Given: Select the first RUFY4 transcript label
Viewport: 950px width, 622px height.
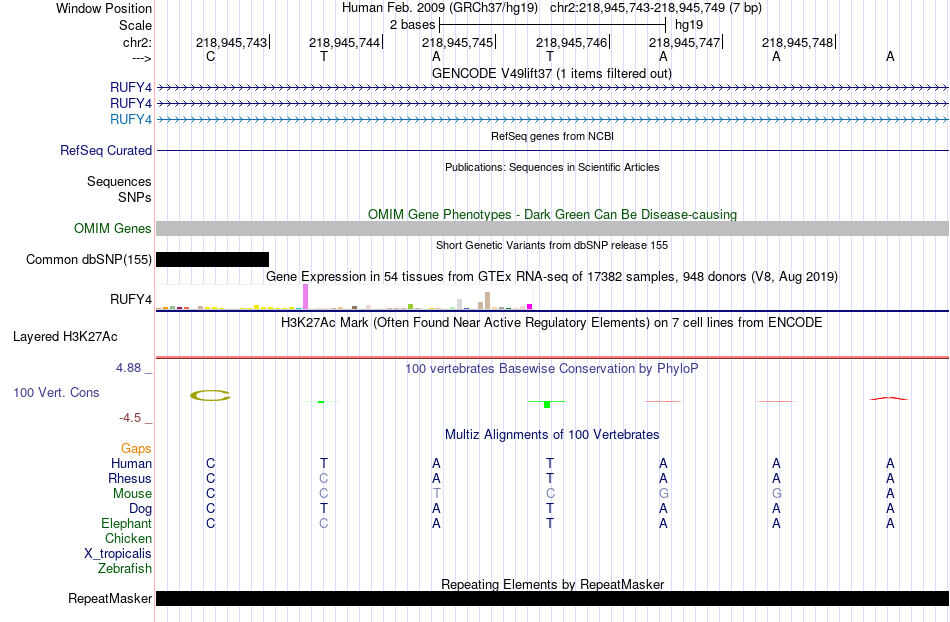Looking at the screenshot, I should (x=131, y=88).
